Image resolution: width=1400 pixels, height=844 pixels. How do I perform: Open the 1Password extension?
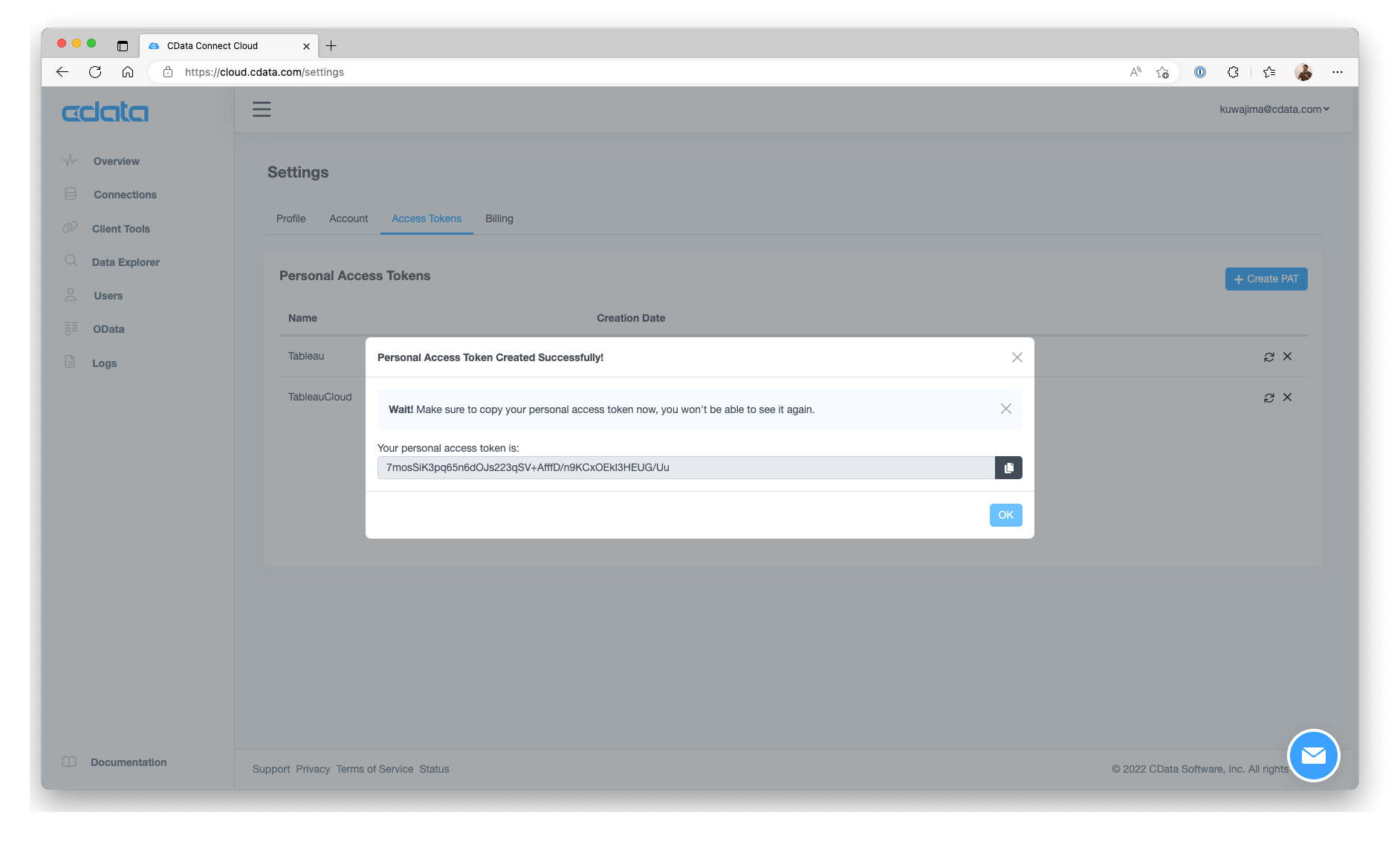[x=1200, y=72]
